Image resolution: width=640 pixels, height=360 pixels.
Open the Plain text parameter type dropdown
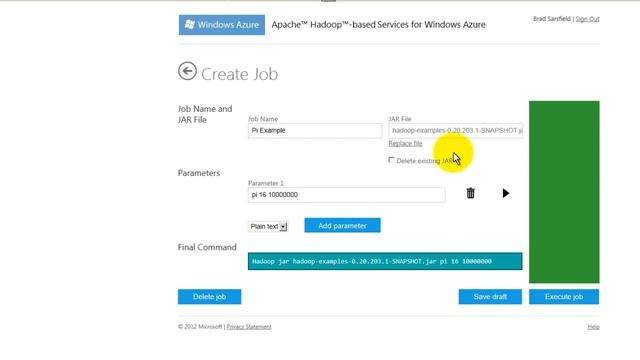268,226
